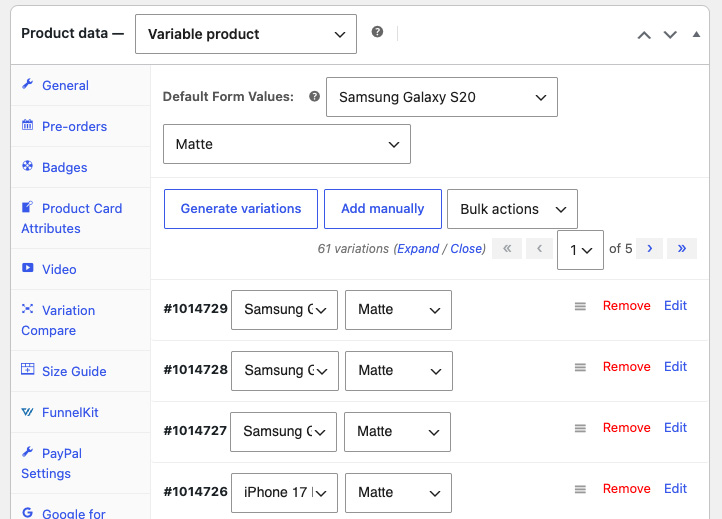Image resolution: width=722 pixels, height=519 pixels.
Task: Open the Product Card Attributes tab
Action: click(x=81, y=218)
